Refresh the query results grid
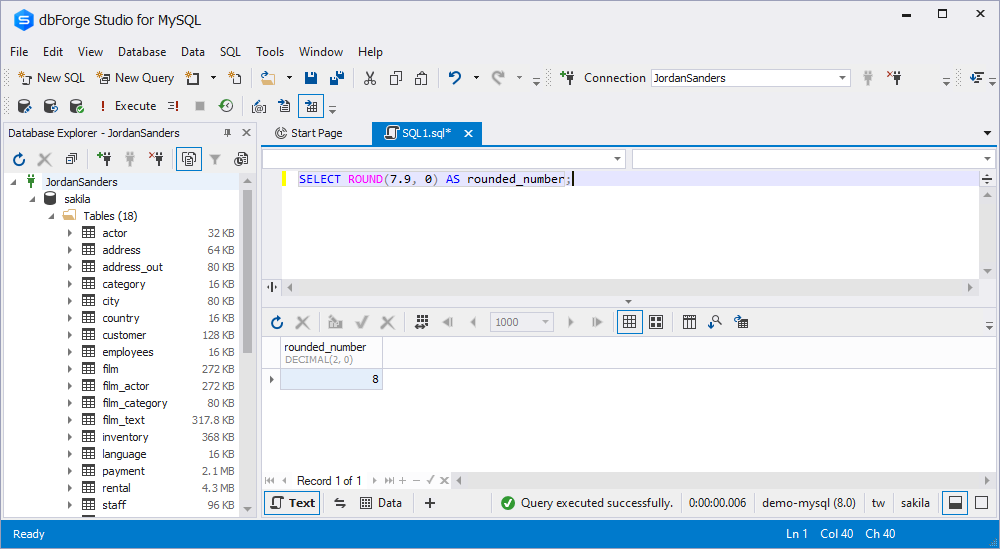Screen dimensions: 1000x549 pos(277,323)
